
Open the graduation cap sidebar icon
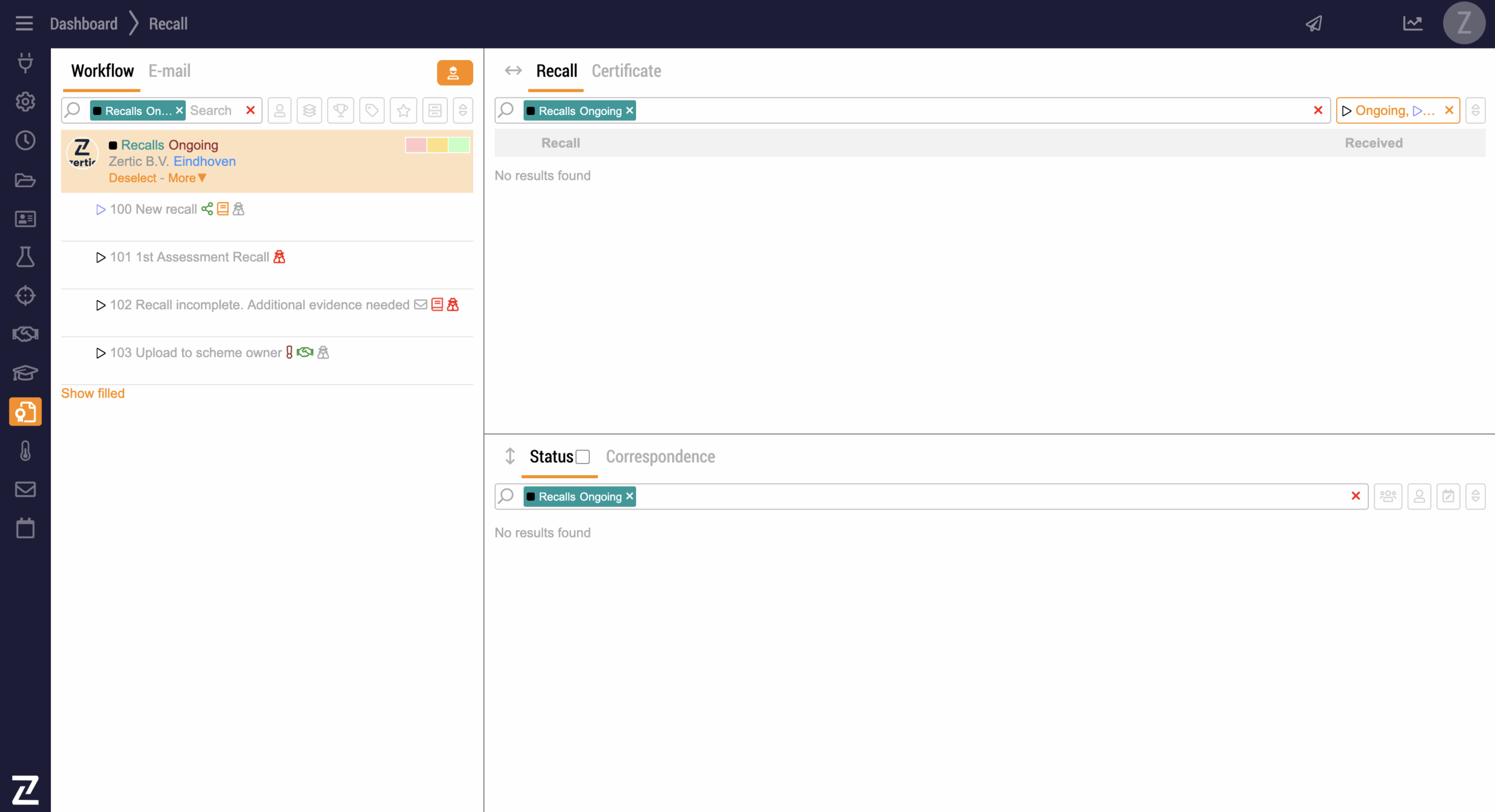point(25,372)
